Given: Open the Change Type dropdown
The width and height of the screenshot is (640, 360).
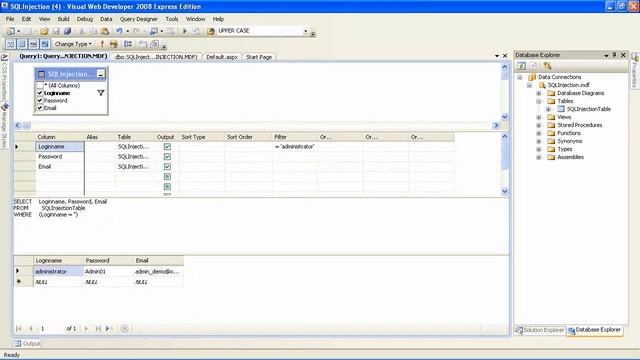Looking at the screenshot, I should [x=73, y=44].
